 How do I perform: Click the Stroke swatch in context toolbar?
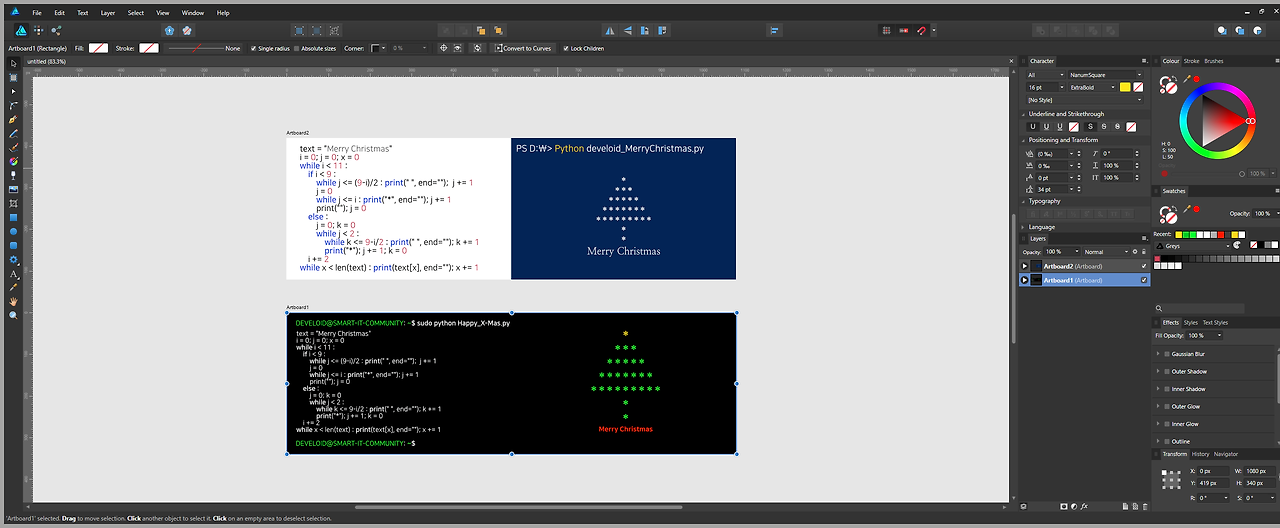[149, 48]
